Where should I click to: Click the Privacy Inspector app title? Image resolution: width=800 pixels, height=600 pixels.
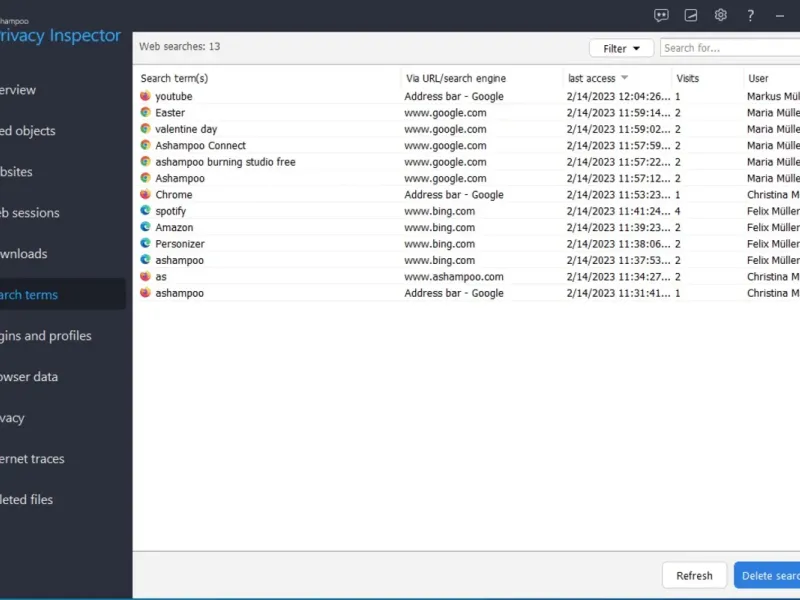[x=60, y=35]
